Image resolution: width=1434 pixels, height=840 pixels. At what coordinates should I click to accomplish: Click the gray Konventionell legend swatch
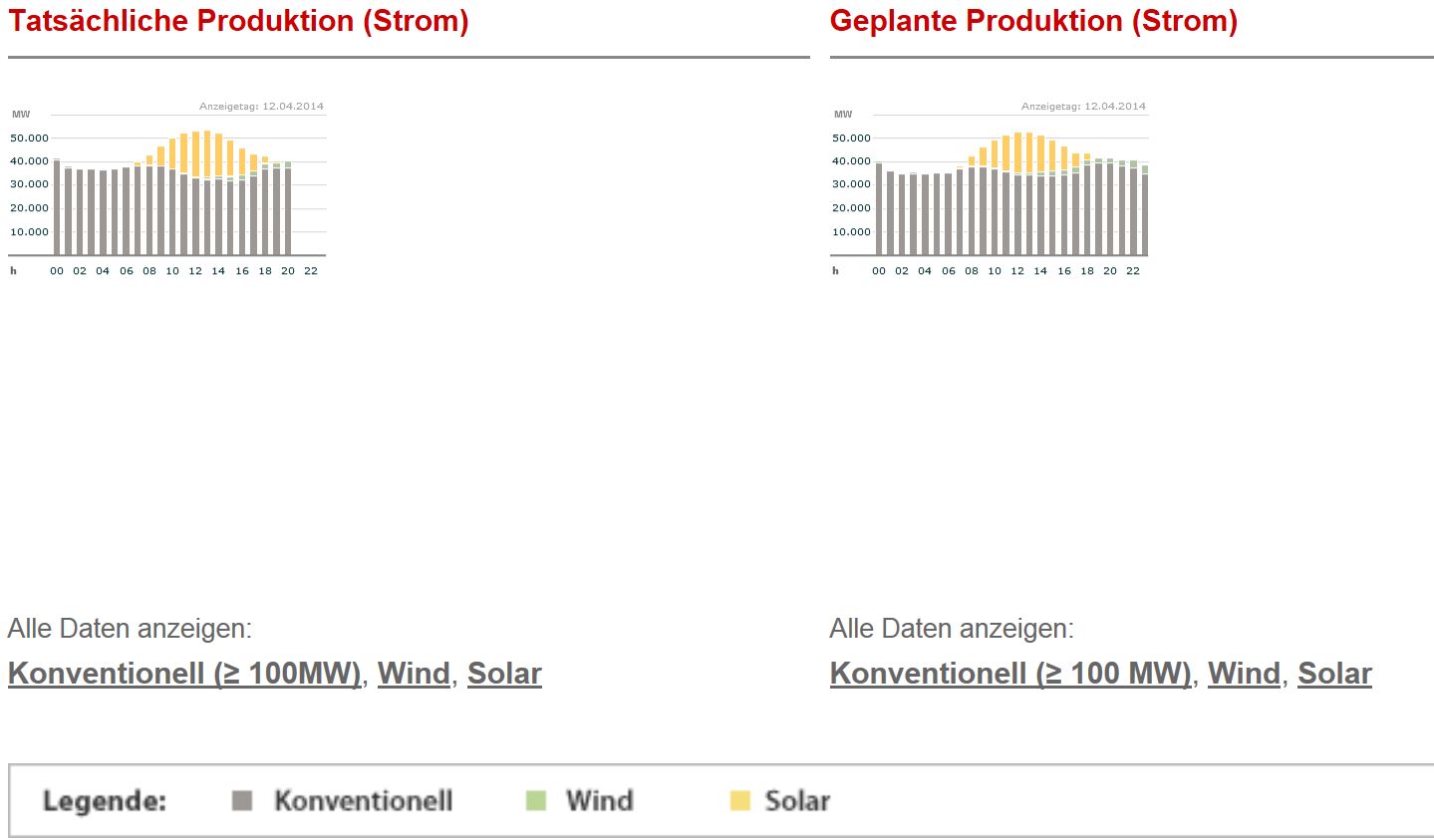click(x=242, y=801)
